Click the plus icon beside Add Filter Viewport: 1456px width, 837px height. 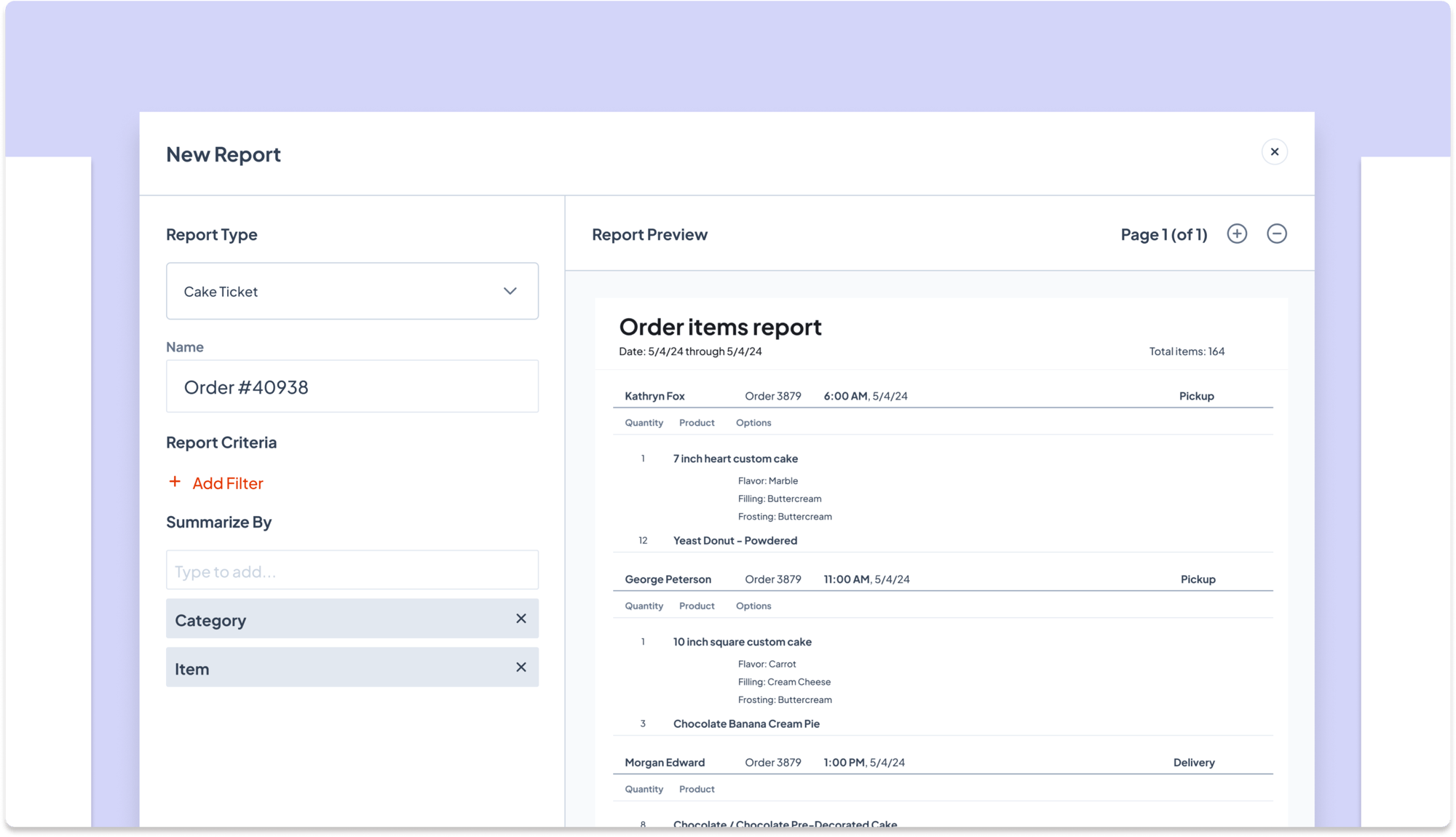click(x=175, y=482)
